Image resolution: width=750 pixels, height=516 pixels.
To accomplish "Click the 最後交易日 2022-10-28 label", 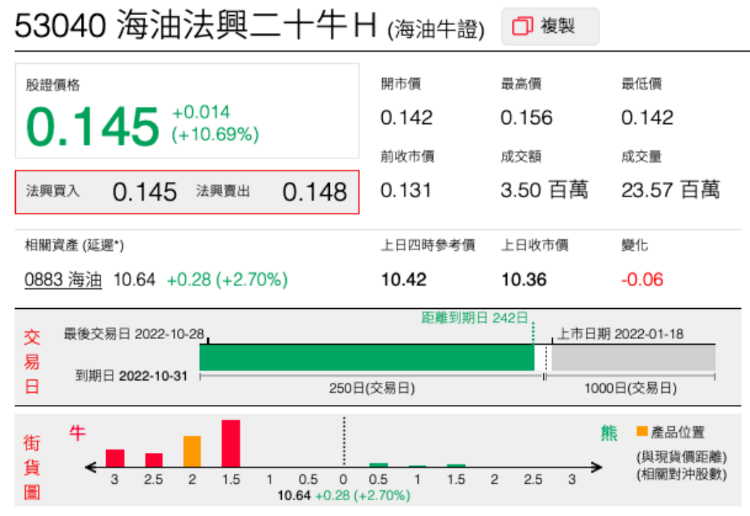I will pos(134,334).
